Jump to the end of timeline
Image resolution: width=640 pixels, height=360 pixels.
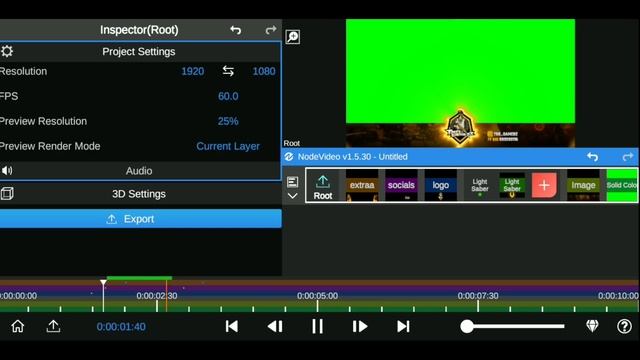point(403,327)
